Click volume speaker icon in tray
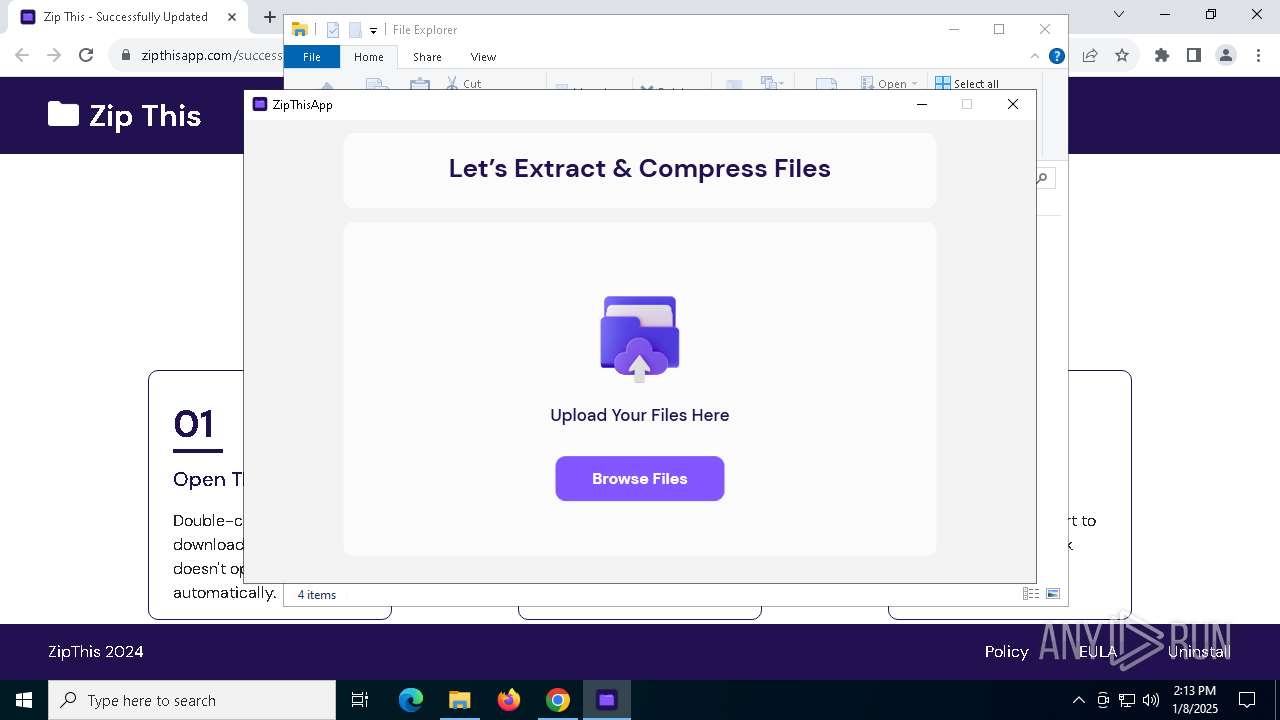This screenshot has width=1280, height=720. (1151, 700)
